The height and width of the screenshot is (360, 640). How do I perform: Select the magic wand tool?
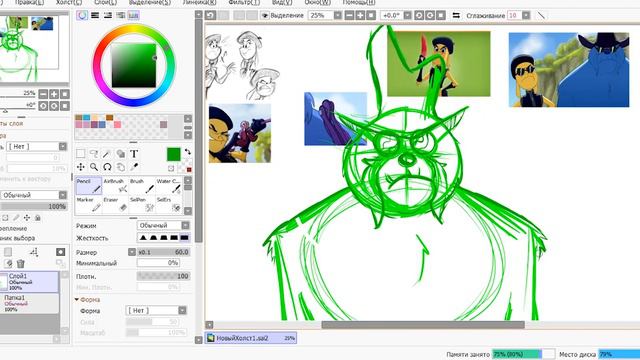107,153
